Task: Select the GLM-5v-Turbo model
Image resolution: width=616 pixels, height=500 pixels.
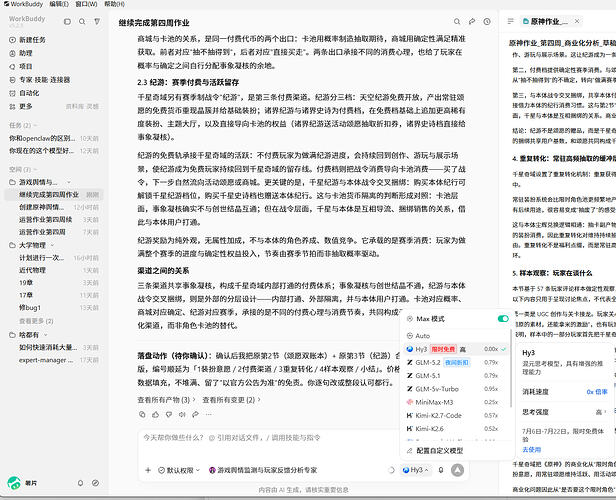Action: click(456, 389)
